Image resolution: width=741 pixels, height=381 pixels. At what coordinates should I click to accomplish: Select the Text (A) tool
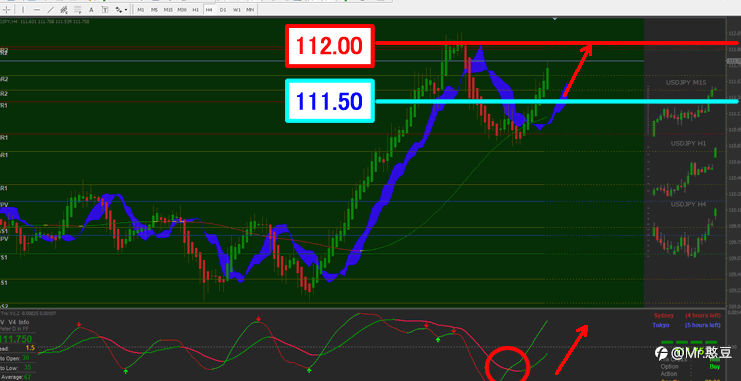pyautogui.click(x=91, y=9)
